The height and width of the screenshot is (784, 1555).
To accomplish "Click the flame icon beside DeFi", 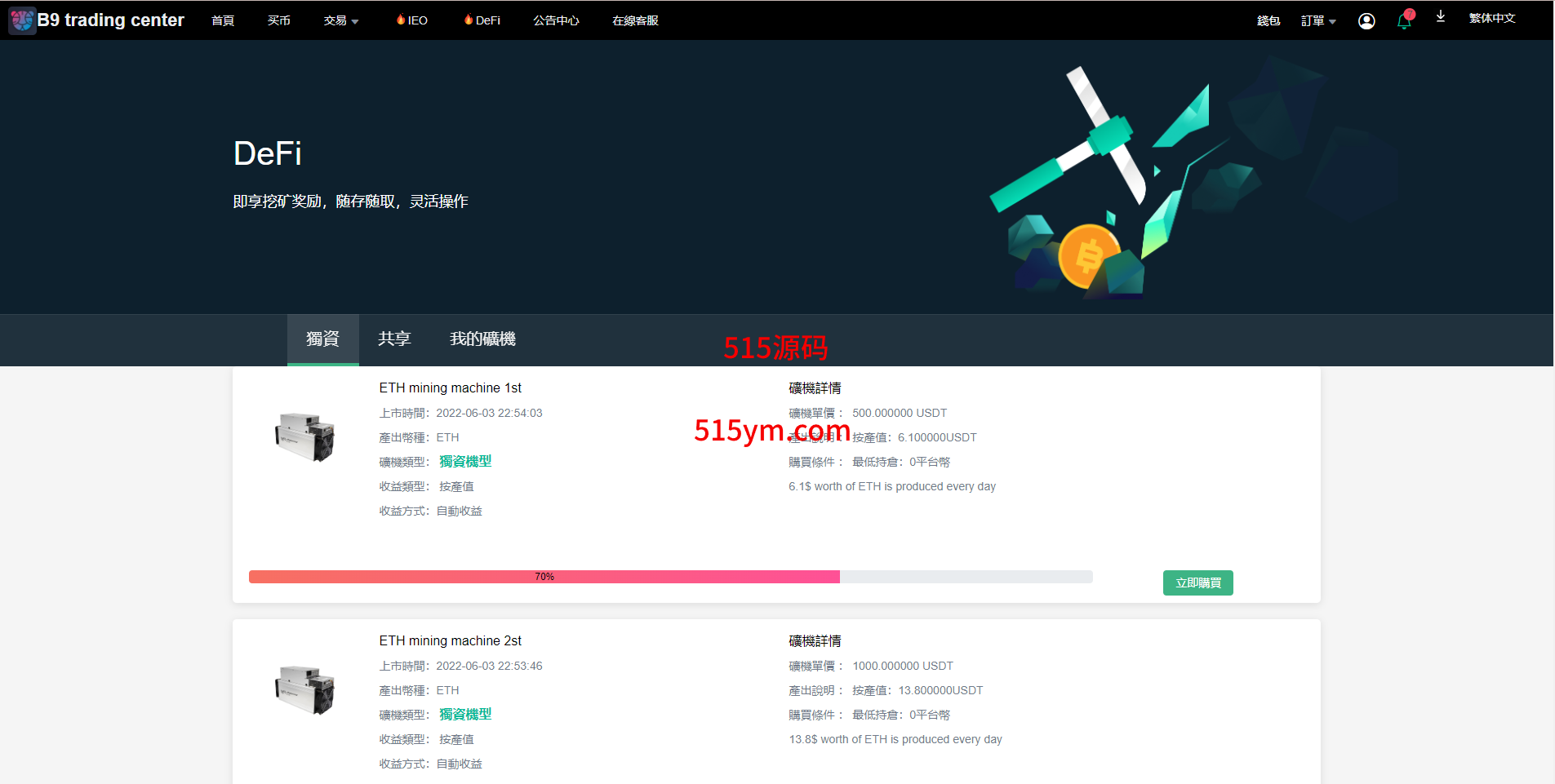I will [x=469, y=20].
